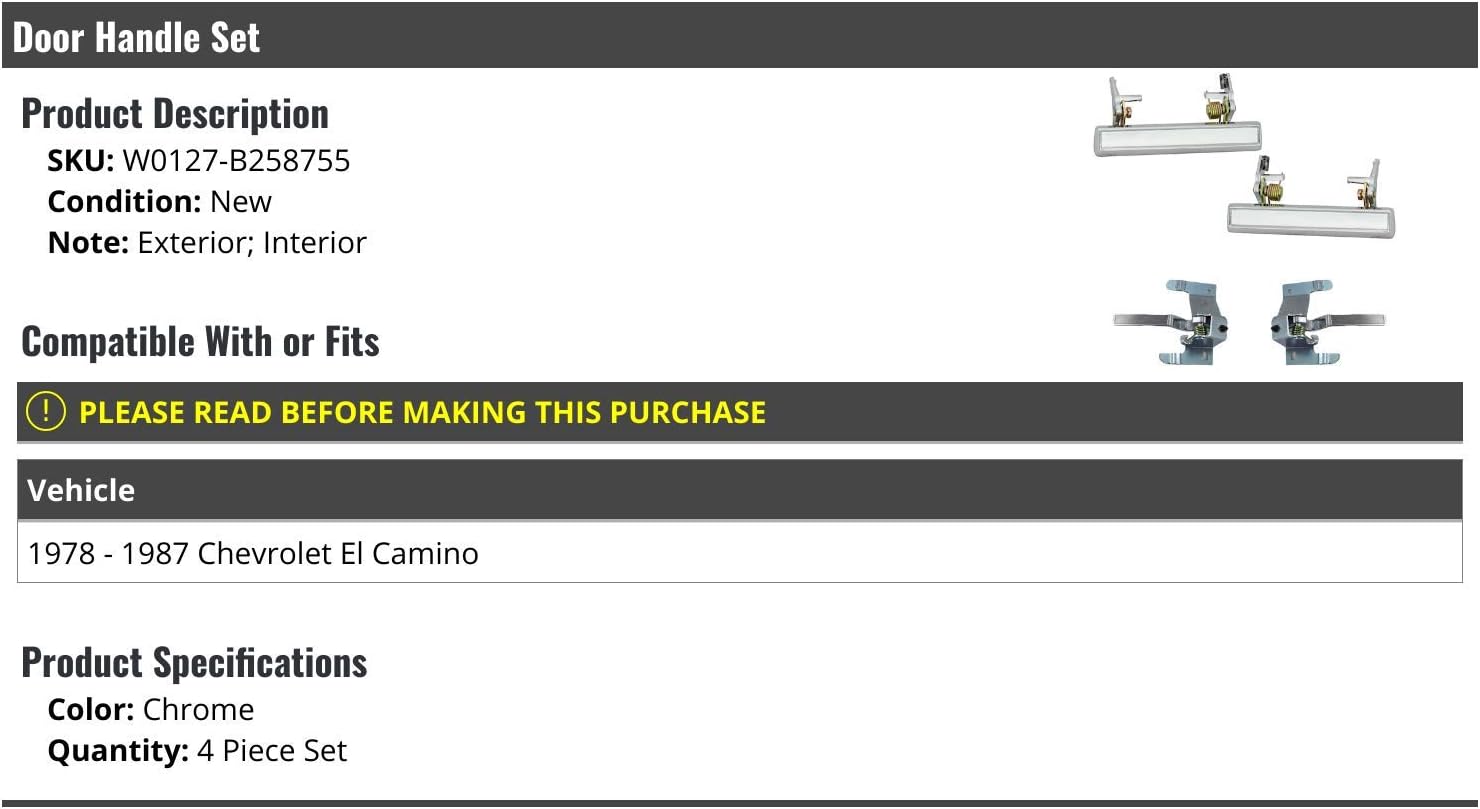
Task: Click the Quantity: 4 Piece Set line
Action: tap(198, 751)
